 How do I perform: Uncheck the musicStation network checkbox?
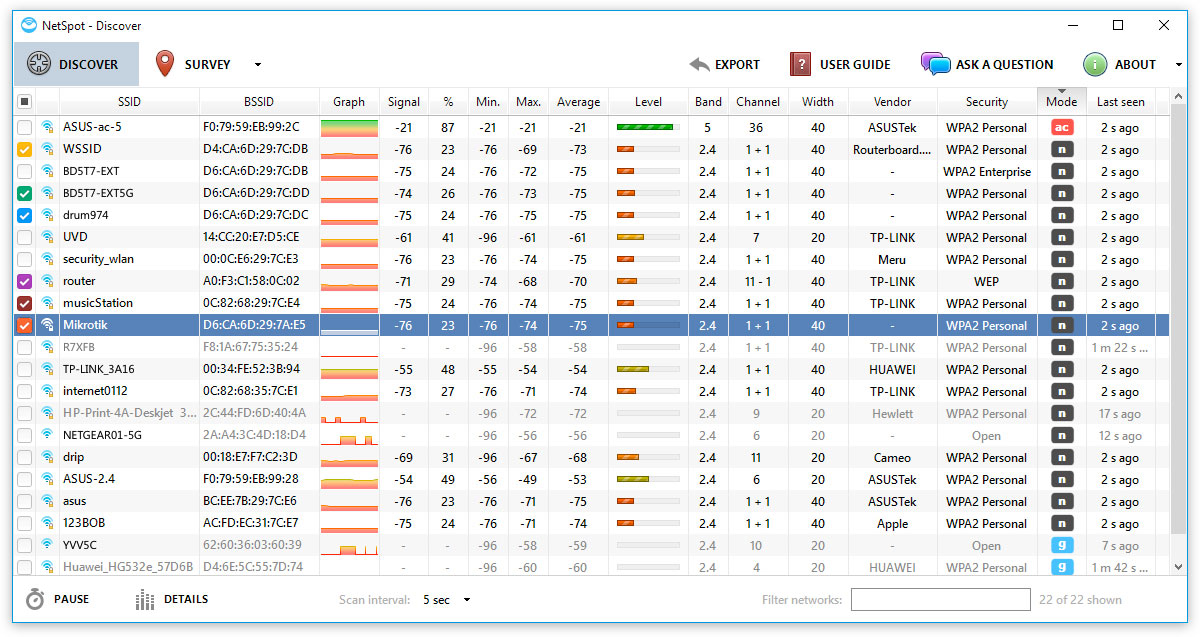click(25, 303)
